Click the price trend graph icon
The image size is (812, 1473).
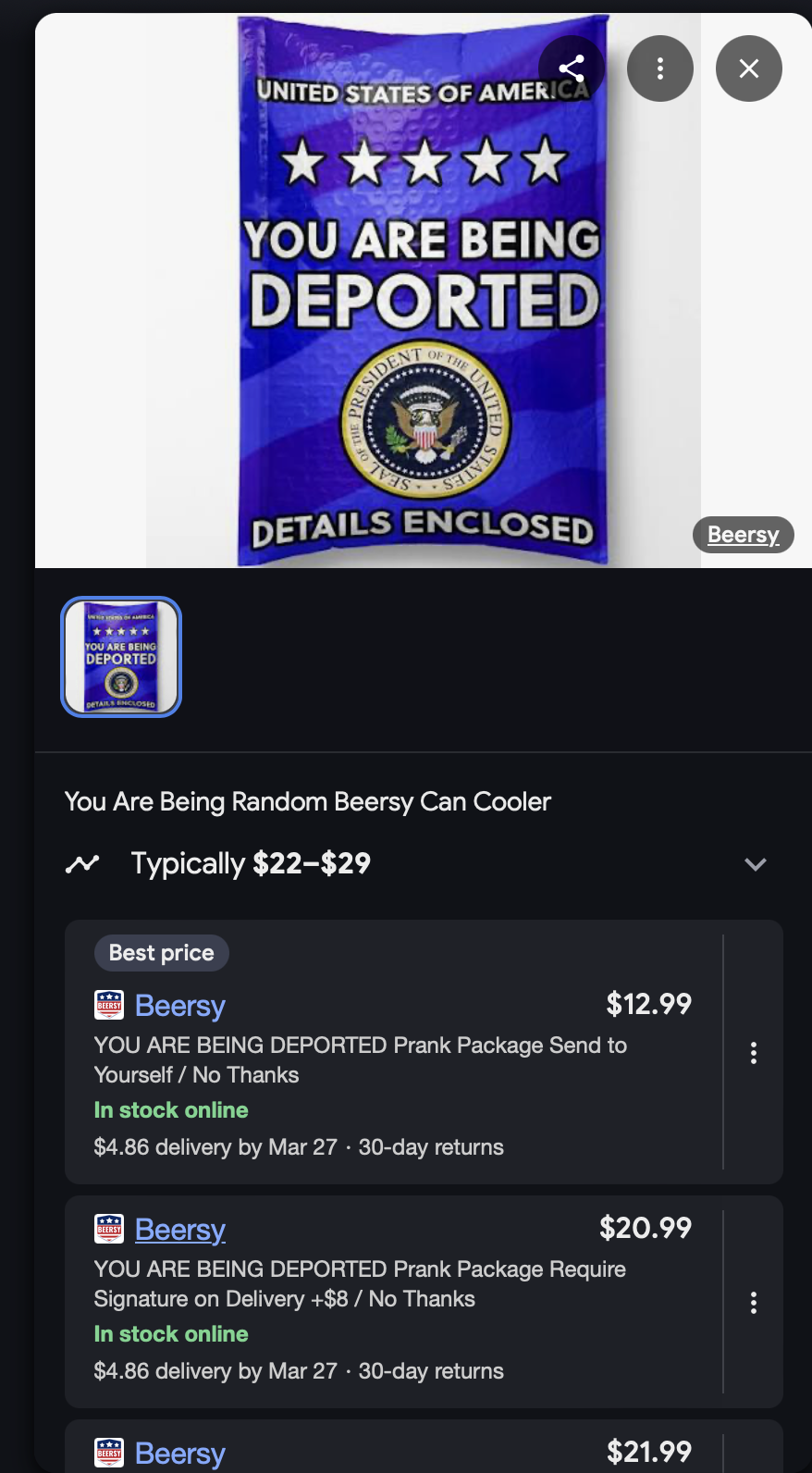(82, 864)
